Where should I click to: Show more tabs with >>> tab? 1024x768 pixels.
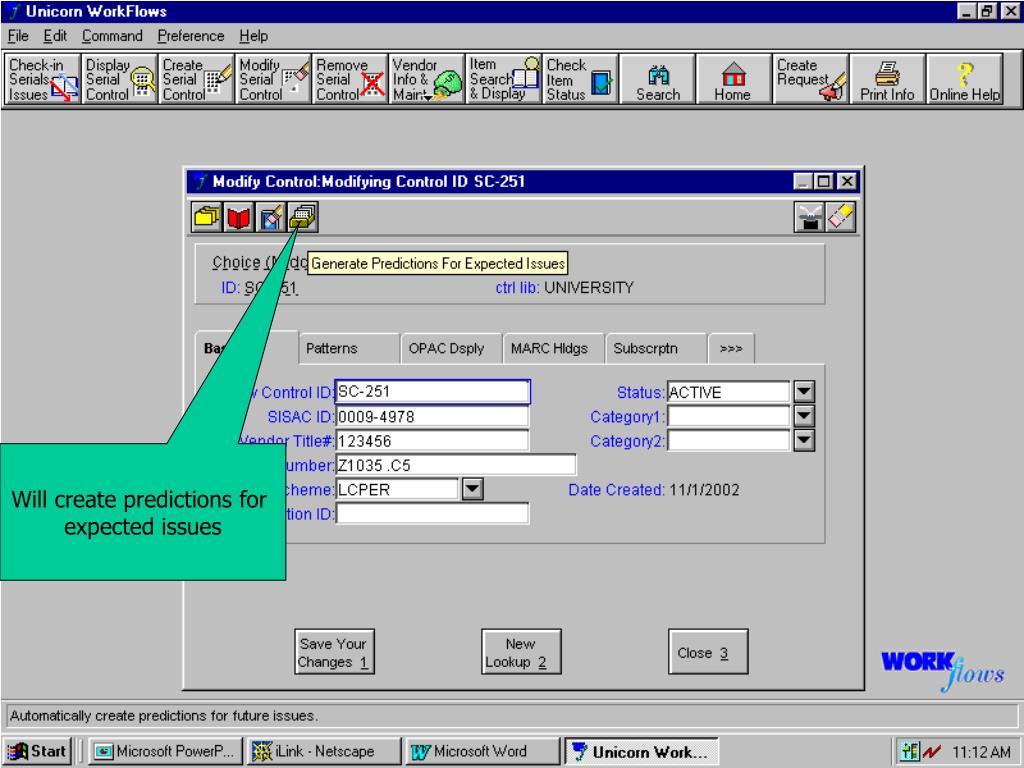(x=731, y=348)
